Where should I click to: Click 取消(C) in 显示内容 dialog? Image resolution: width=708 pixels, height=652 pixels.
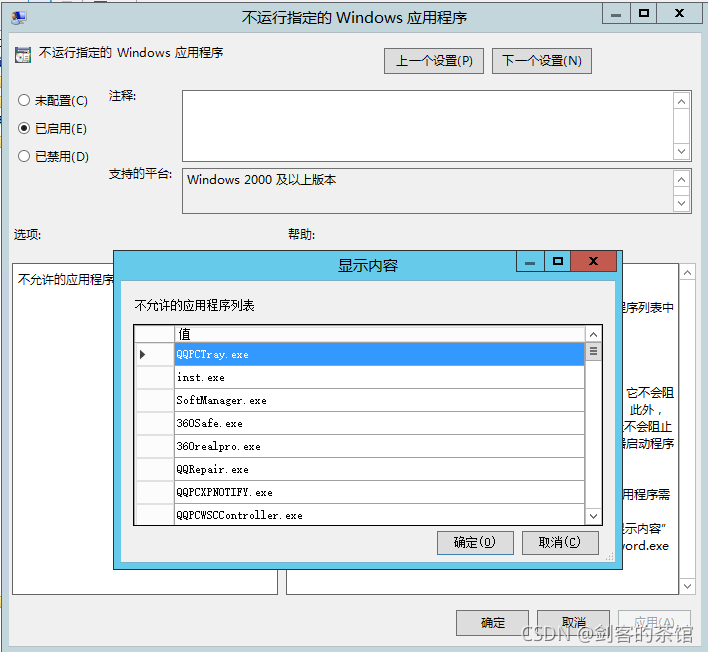[560, 542]
